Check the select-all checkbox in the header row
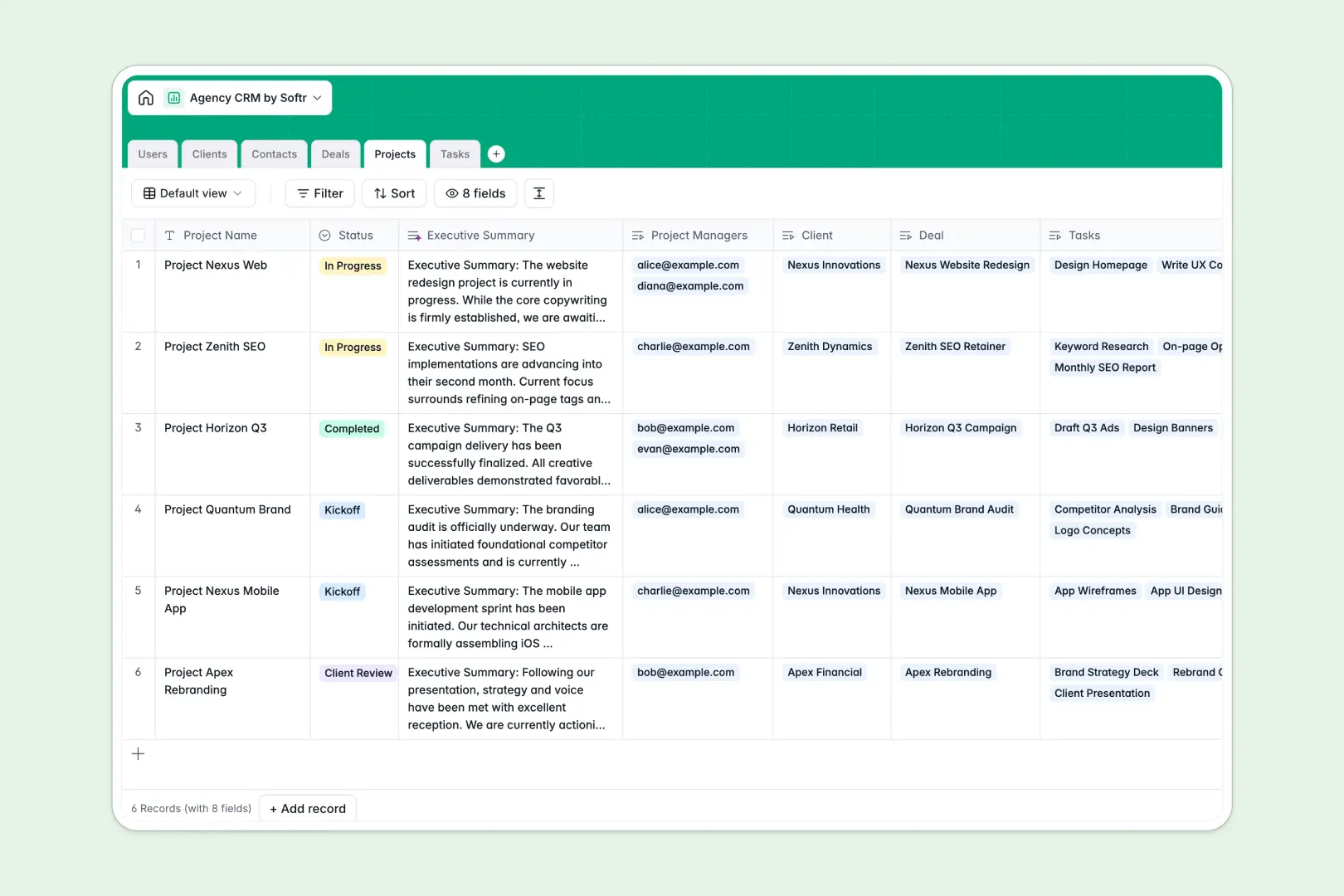This screenshot has height=896, width=1344. [x=138, y=235]
